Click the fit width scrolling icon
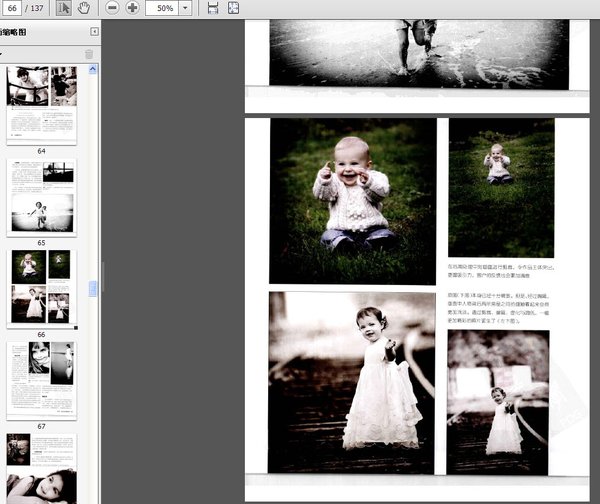This screenshot has width=600, height=504. point(212,8)
